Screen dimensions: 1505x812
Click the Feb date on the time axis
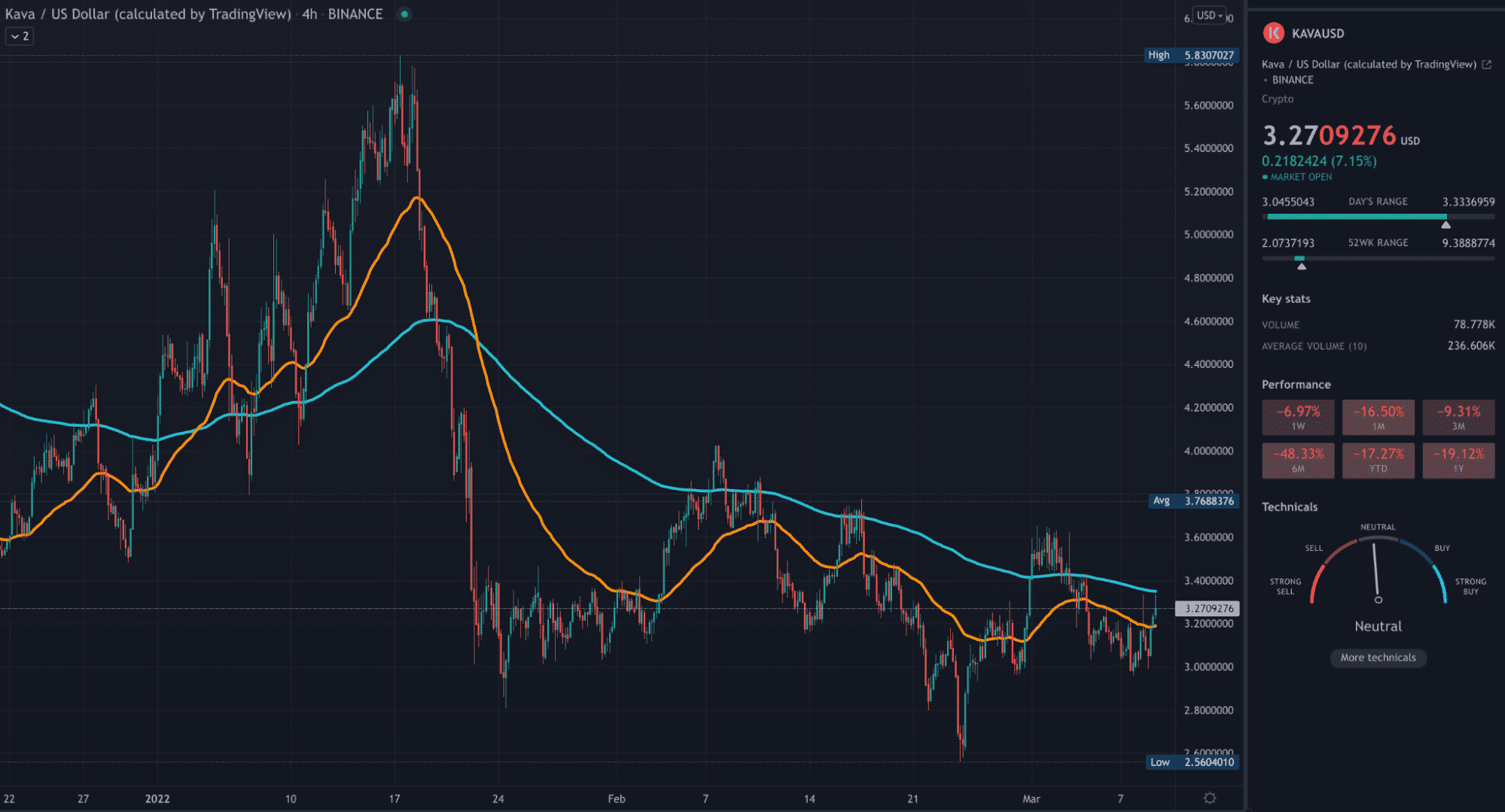(617, 798)
